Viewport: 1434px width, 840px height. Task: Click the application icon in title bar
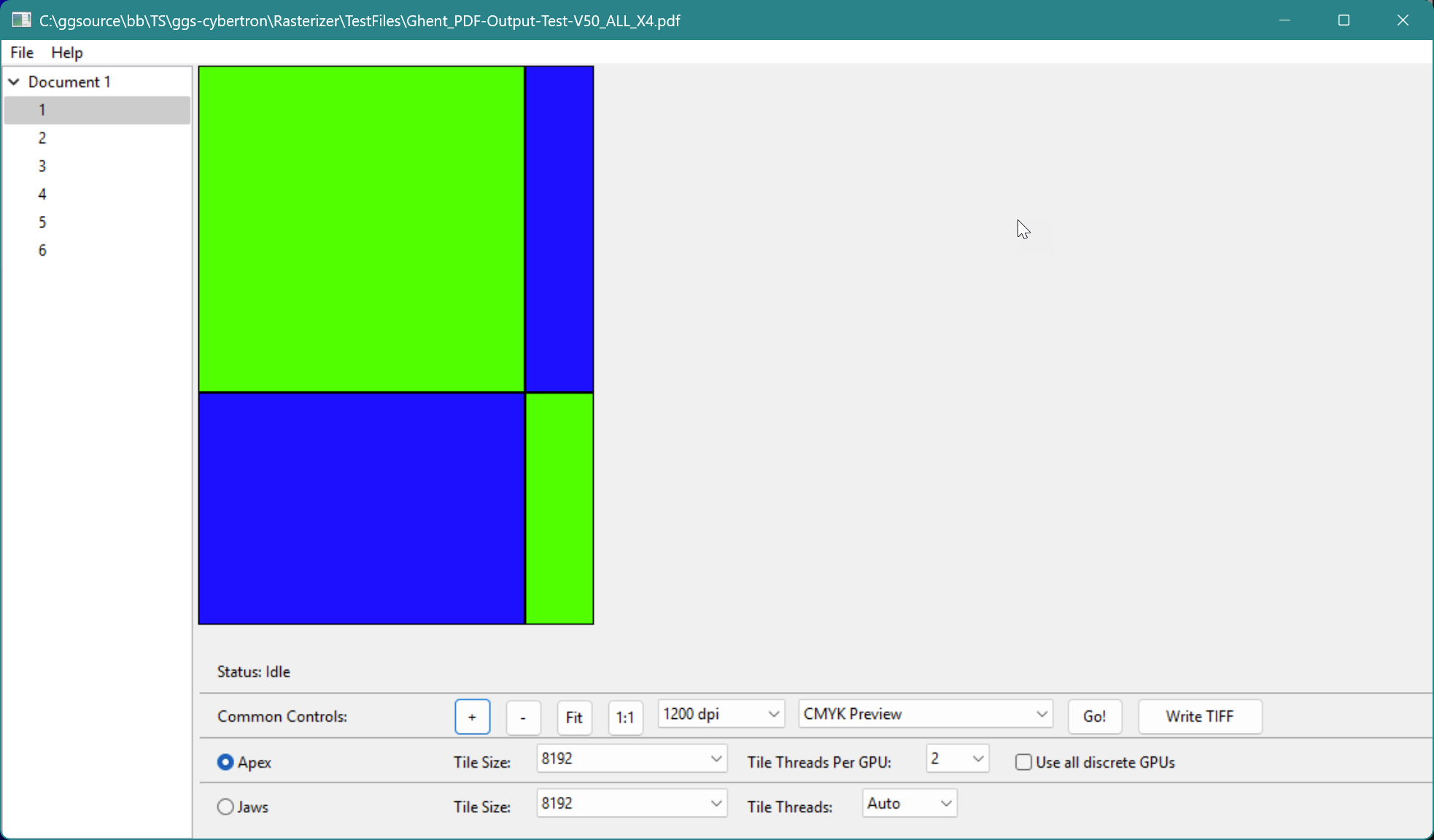coord(21,20)
